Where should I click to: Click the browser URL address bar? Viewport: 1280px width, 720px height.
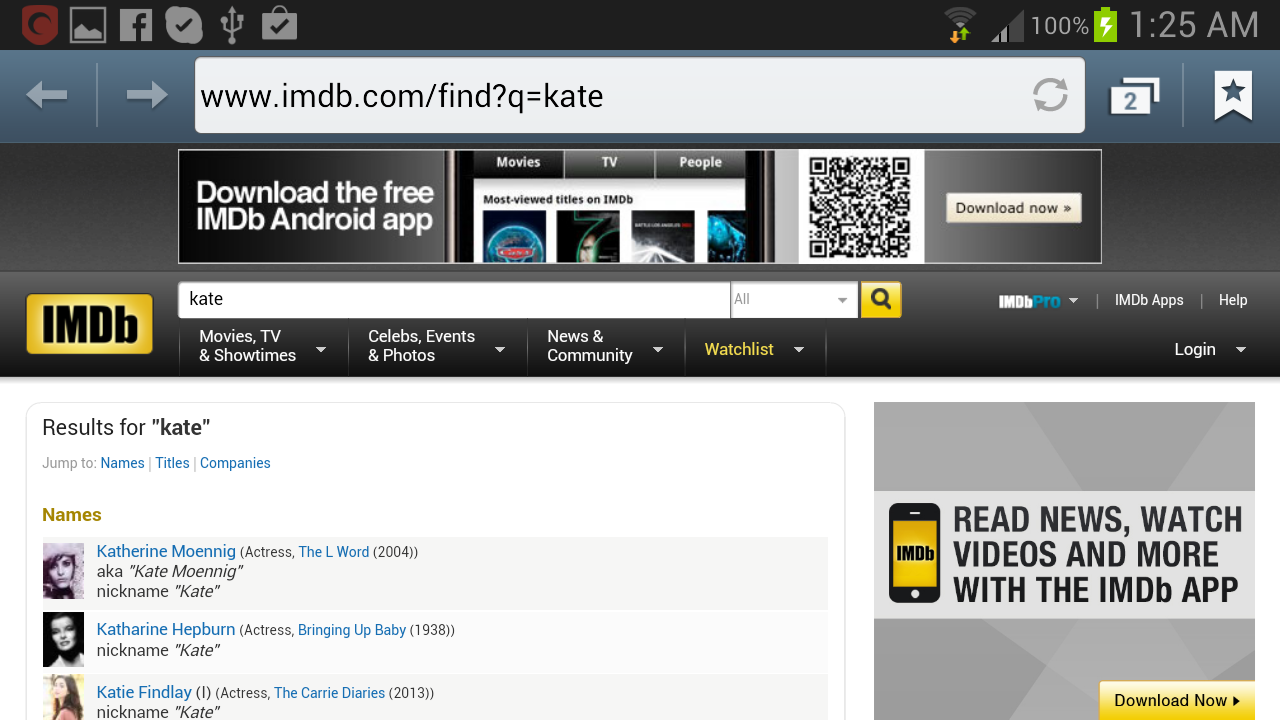click(640, 95)
